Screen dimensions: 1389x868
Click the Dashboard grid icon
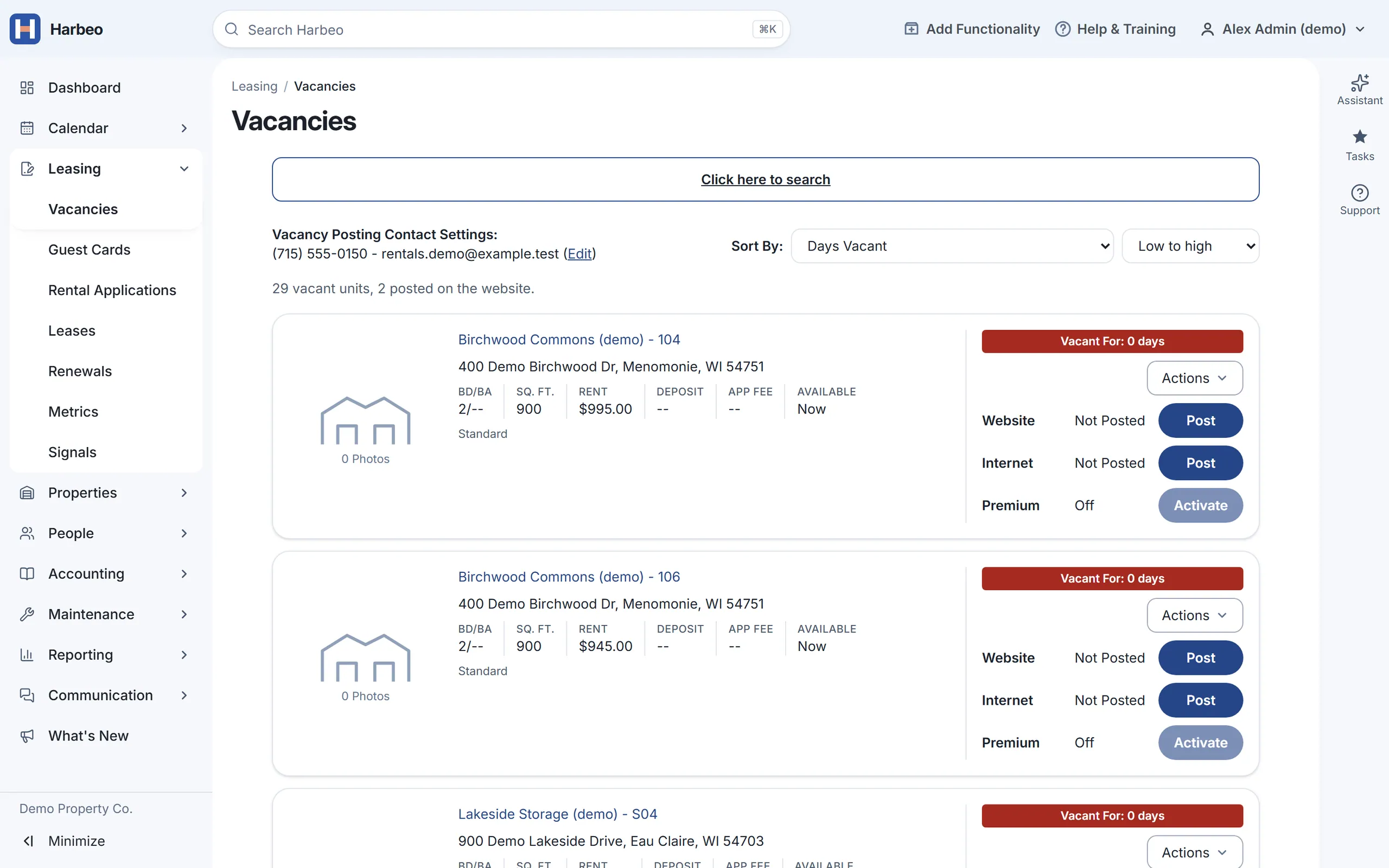[x=27, y=87]
